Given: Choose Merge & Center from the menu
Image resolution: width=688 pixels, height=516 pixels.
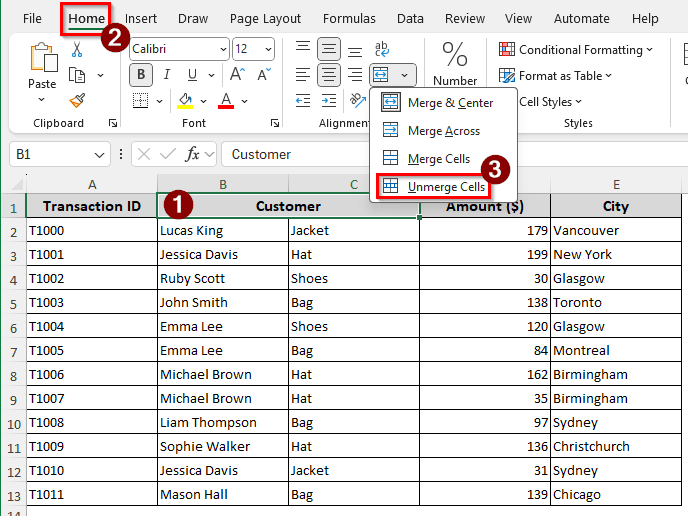Looking at the screenshot, I should click(443, 103).
